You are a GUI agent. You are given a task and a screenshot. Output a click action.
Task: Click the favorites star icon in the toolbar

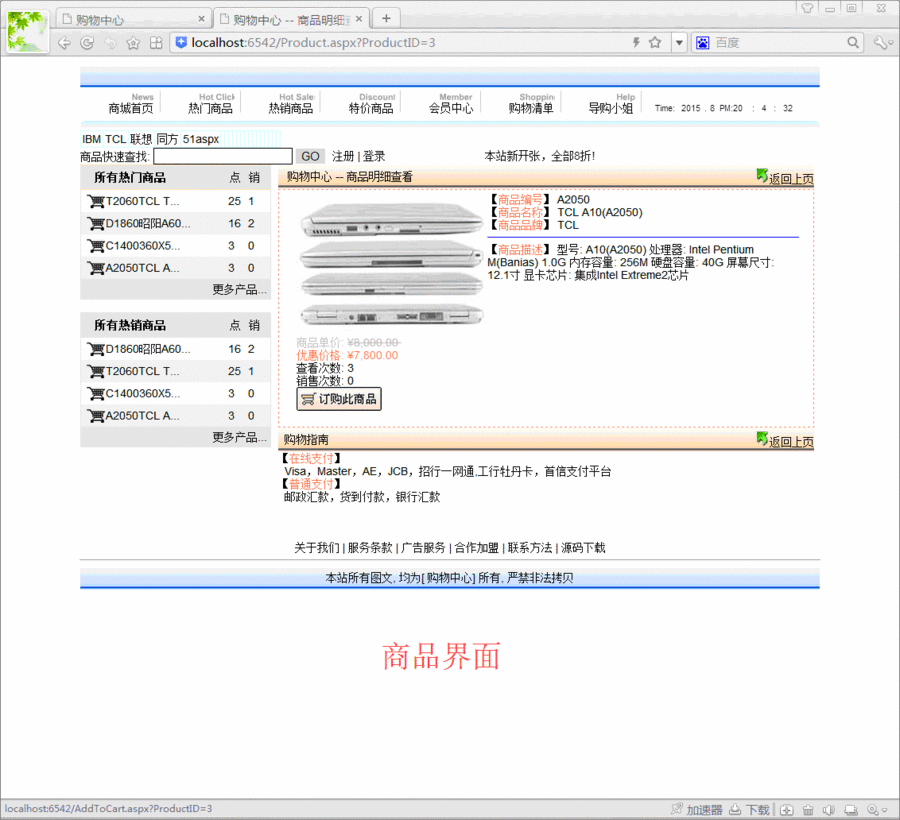coord(133,42)
